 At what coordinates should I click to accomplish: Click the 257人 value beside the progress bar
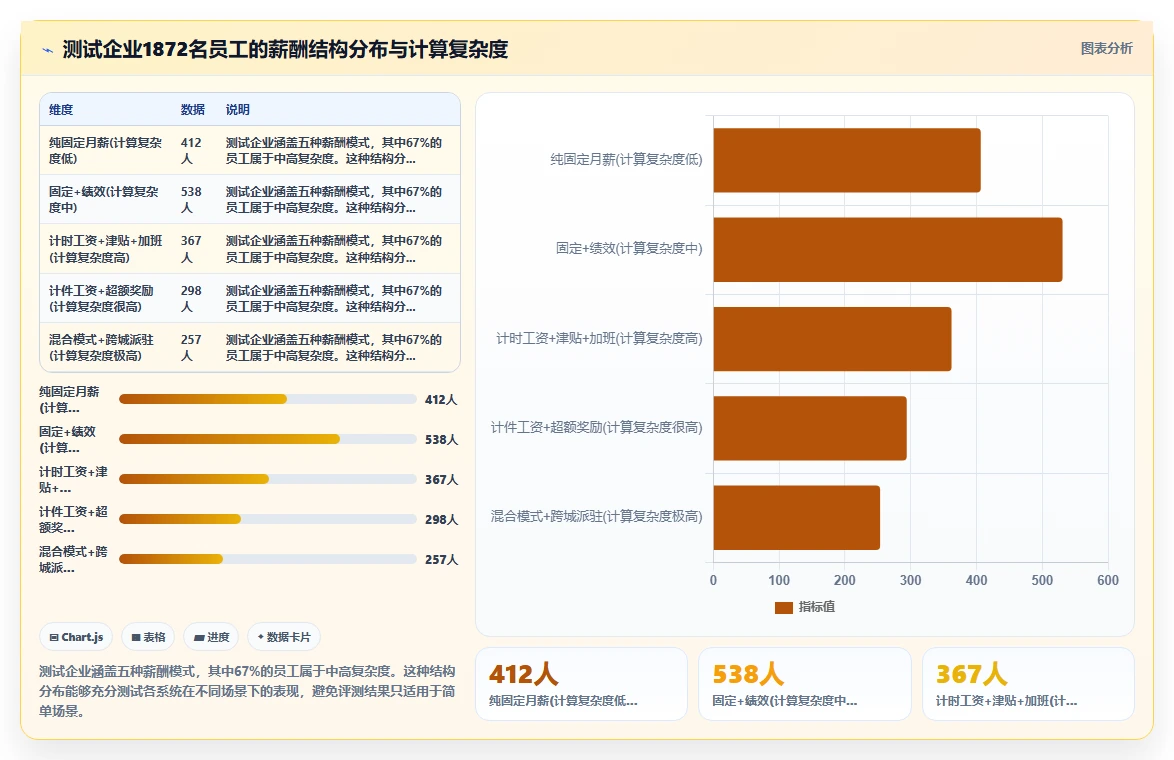pos(441,559)
